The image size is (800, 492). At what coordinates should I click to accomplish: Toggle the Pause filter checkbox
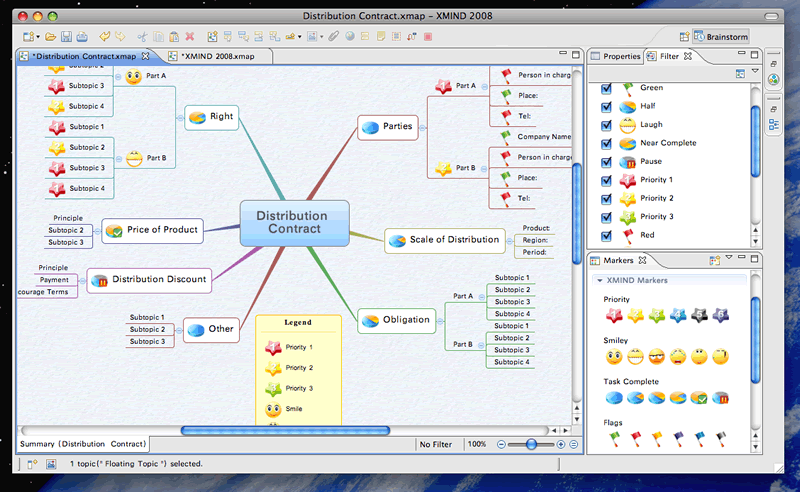pyautogui.click(x=606, y=162)
